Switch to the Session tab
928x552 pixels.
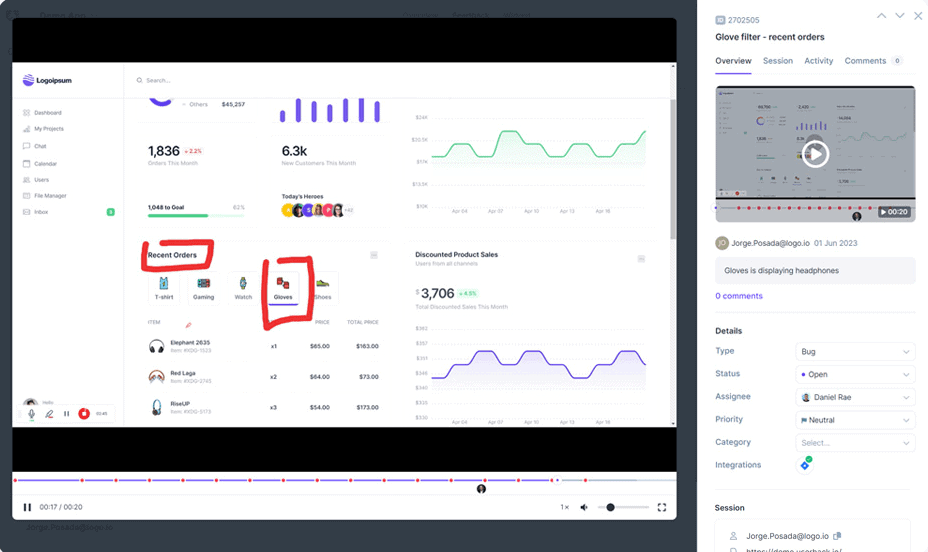click(x=777, y=61)
